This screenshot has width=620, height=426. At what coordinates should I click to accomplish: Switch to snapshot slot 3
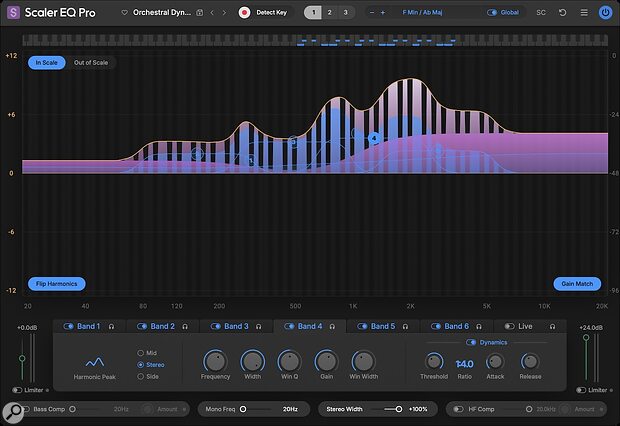tap(345, 13)
